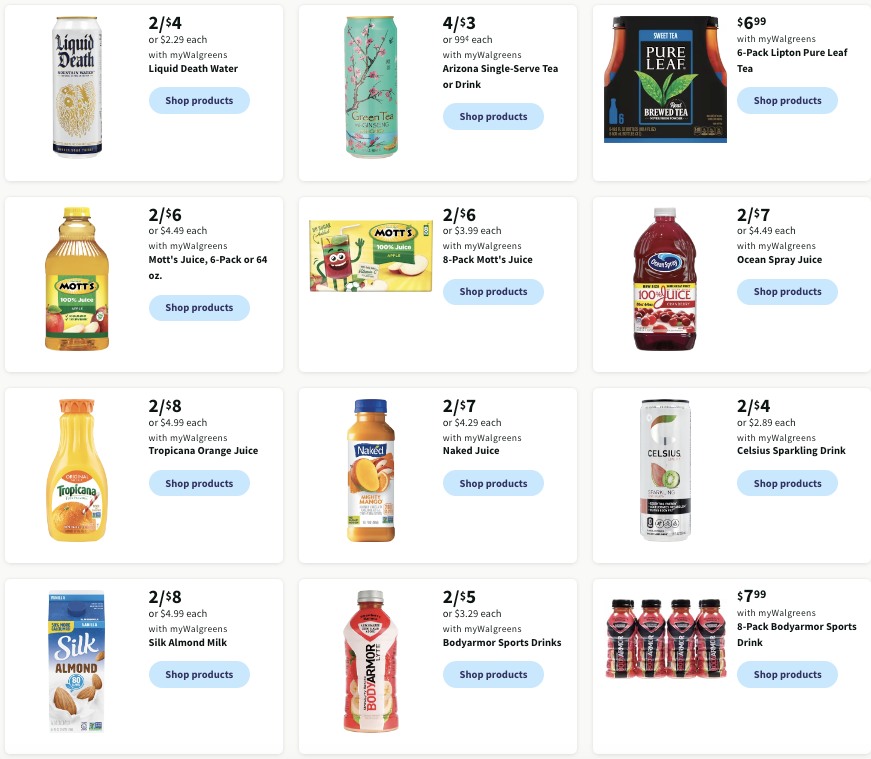Click Shop products for 8-Pack Mott's Juice
Screen dimensions: 871x759
click(x=493, y=291)
